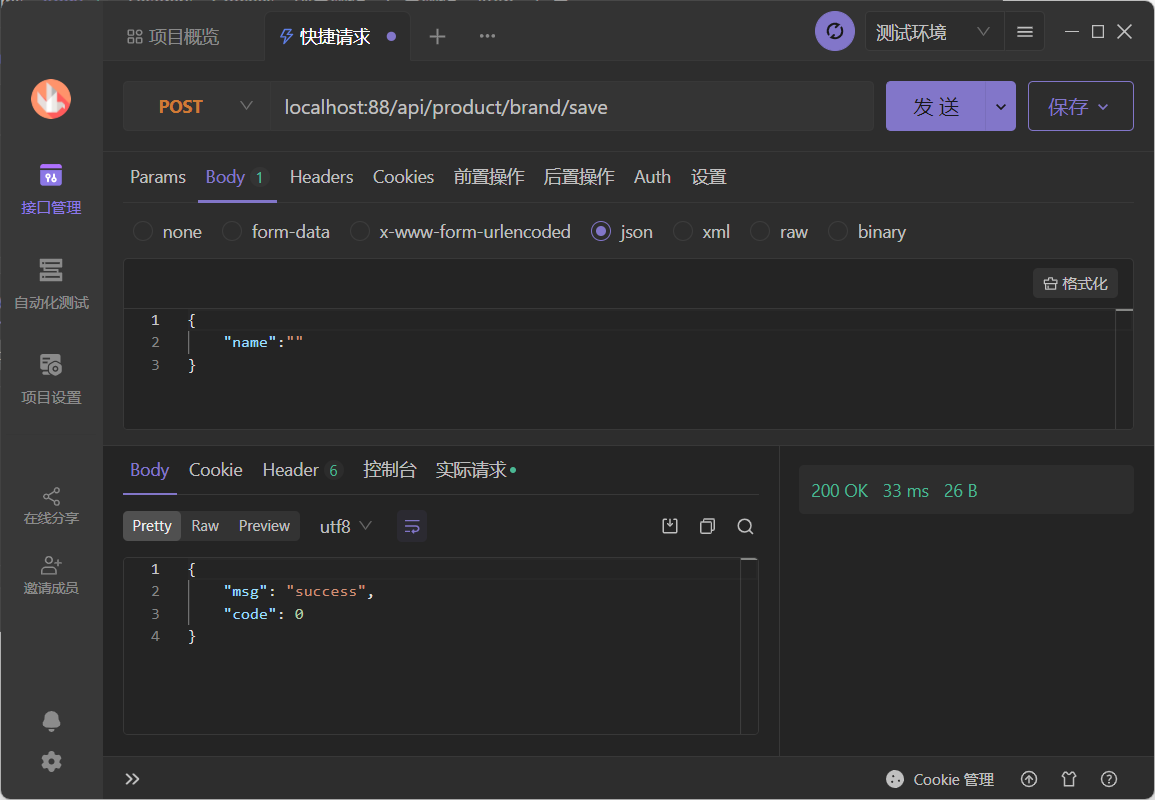The image size is (1155, 800).
Task: Switch response view to Raw
Action: tap(205, 526)
